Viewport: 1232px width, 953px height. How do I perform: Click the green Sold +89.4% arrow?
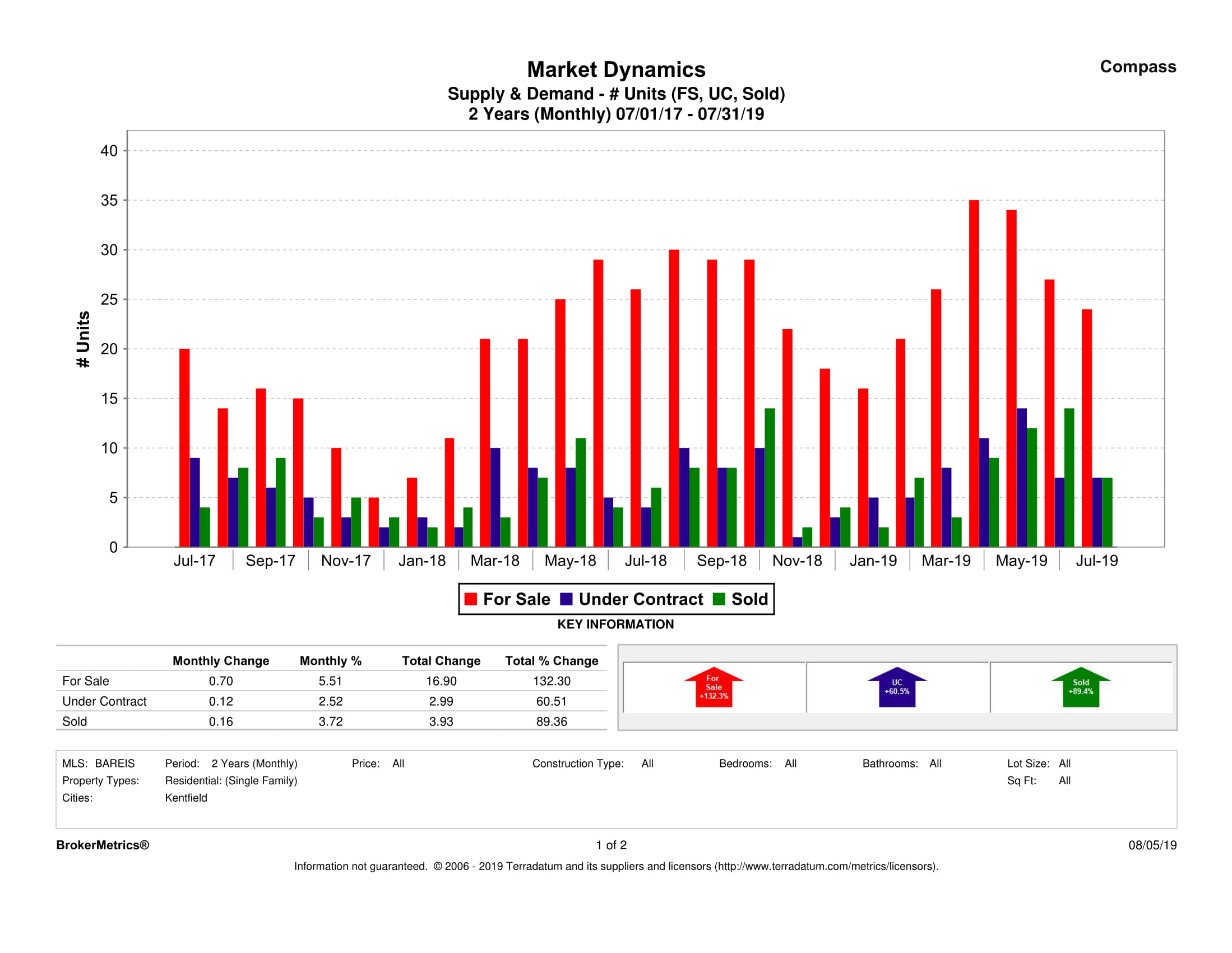tap(1080, 688)
